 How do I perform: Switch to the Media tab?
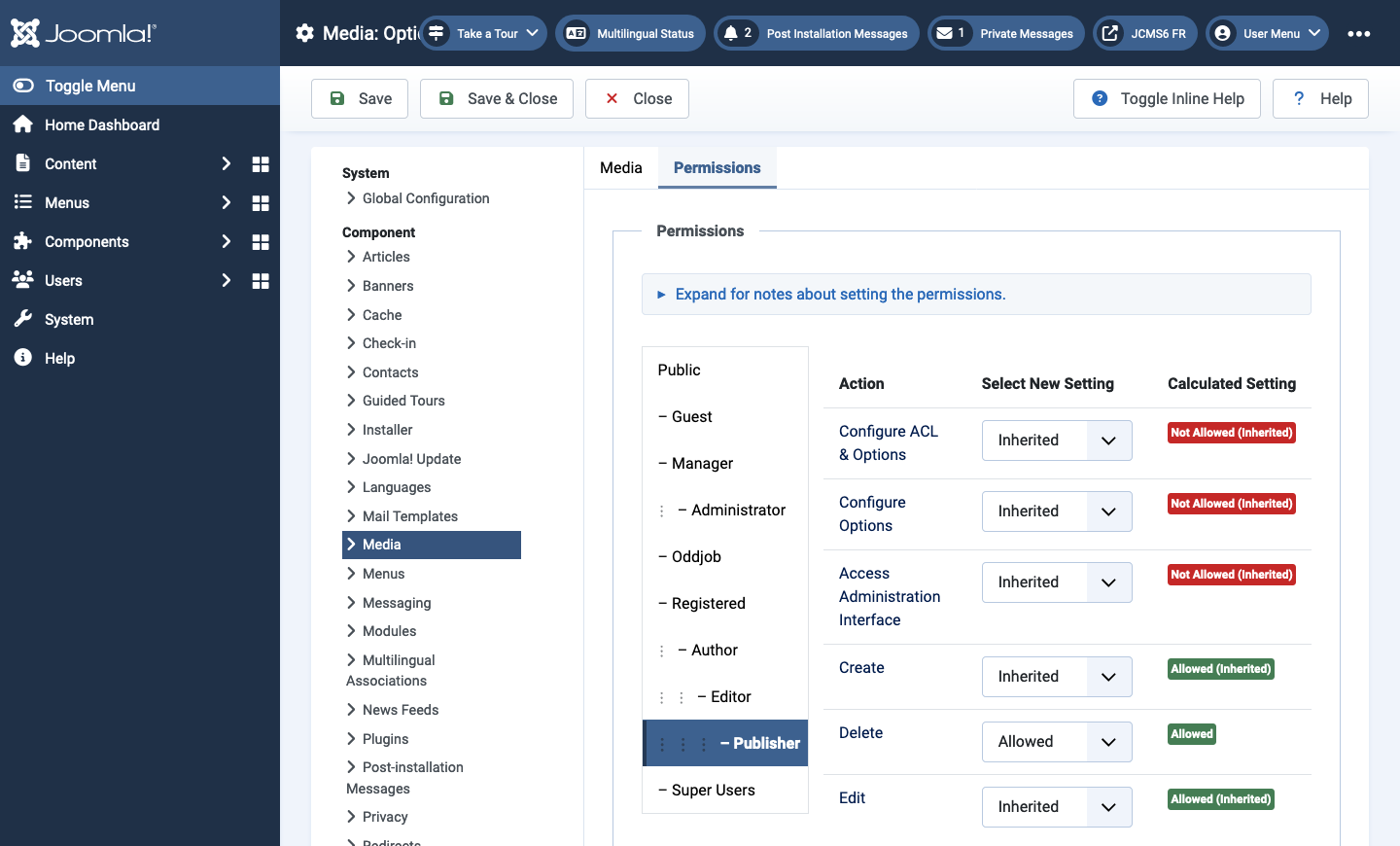621,167
